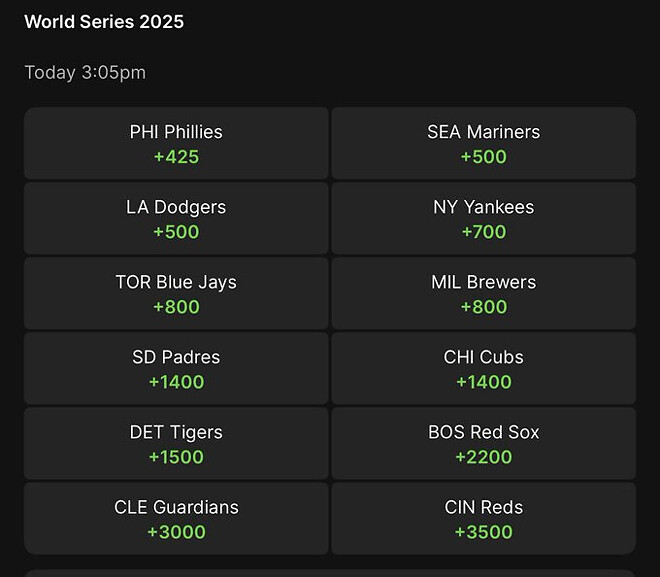Choose LA Dodgers outright bet
This screenshot has height=577, width=660.
176,218
